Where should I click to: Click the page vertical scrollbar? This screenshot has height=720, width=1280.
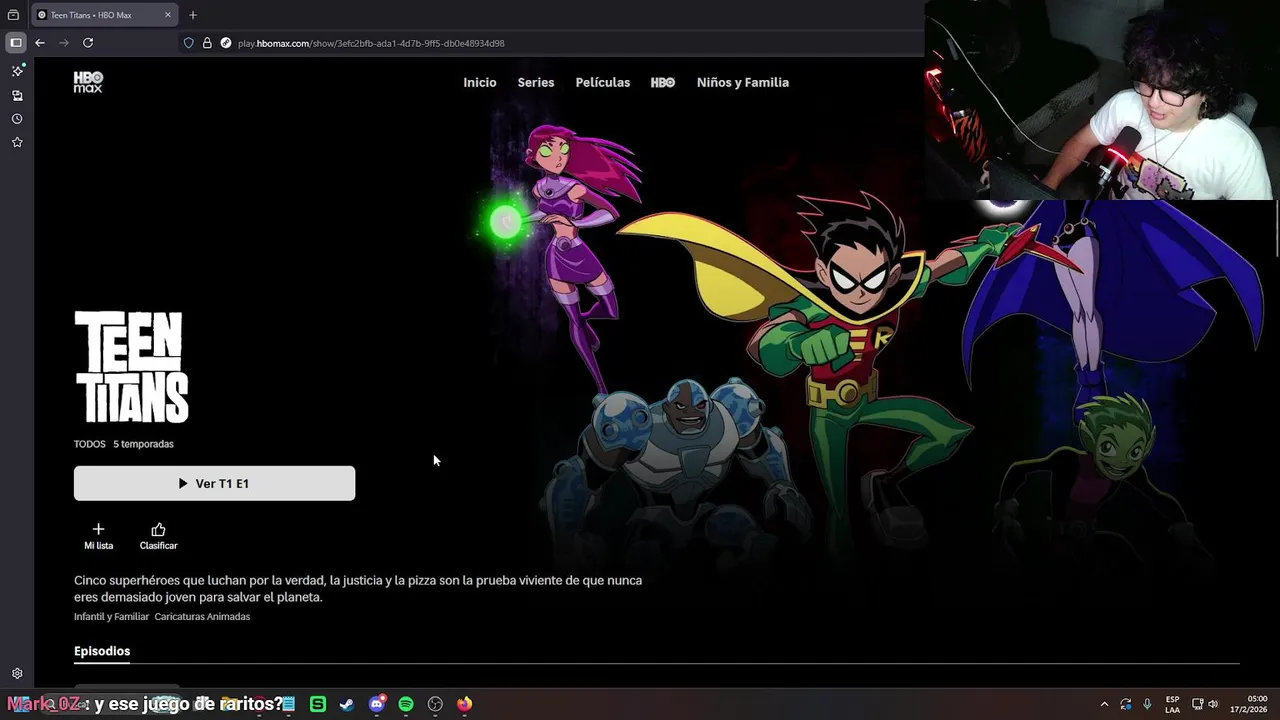point(1276,228)
